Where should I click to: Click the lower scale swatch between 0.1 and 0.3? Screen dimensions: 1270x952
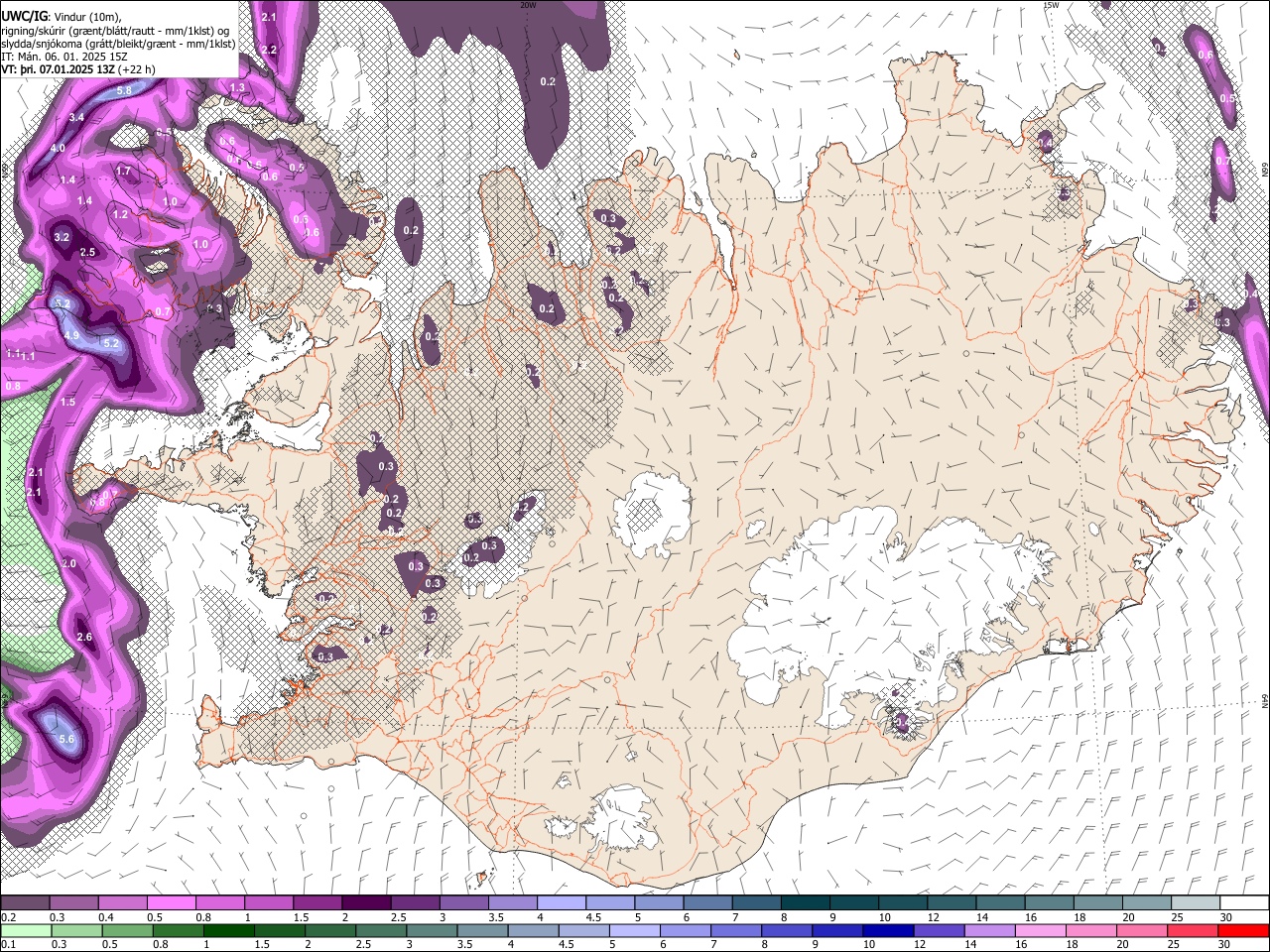click(25, 930)
